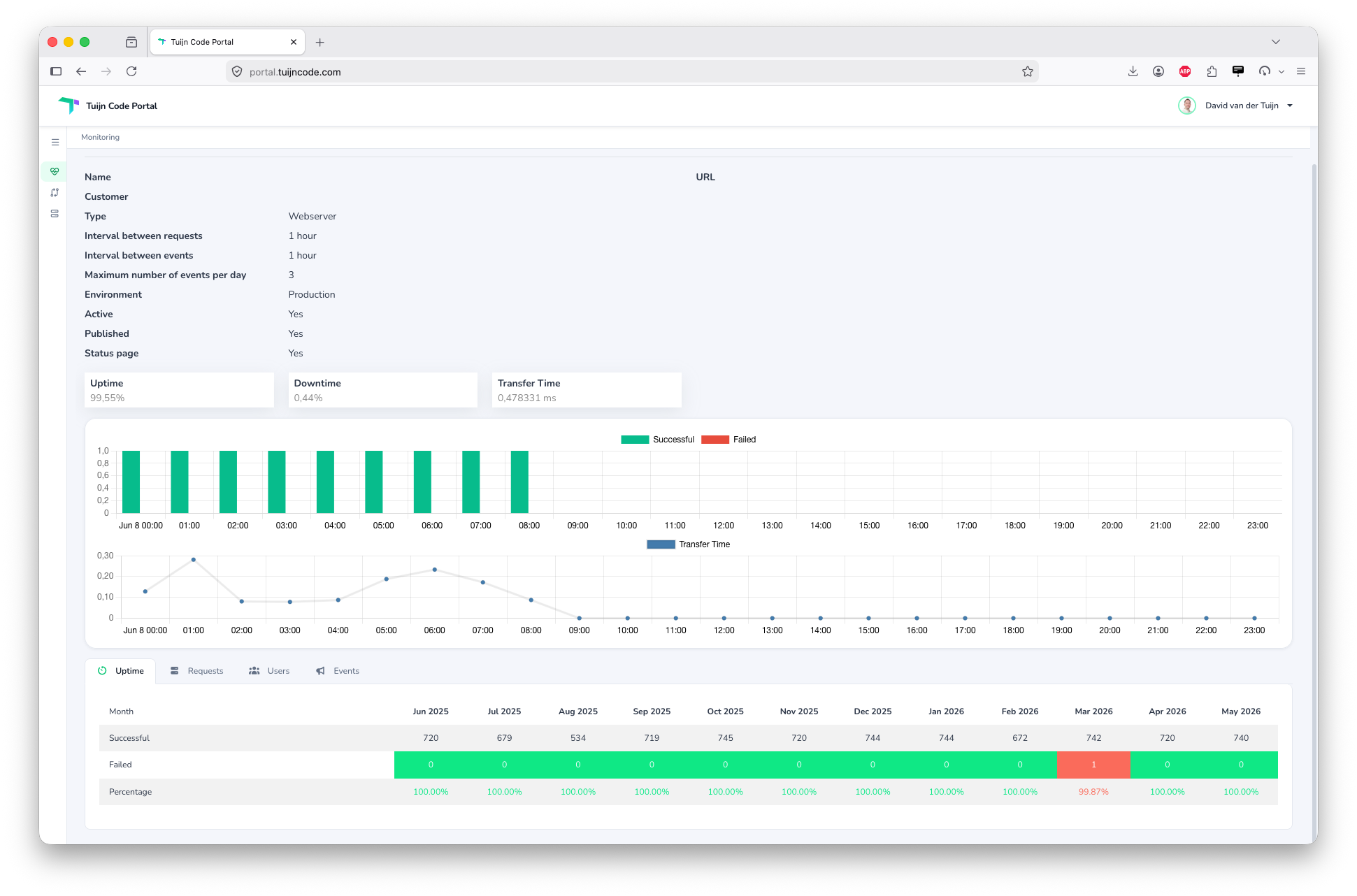Click the 00:00 green success bar
The width and height of the screenshot is (1357, 896).
131,482
